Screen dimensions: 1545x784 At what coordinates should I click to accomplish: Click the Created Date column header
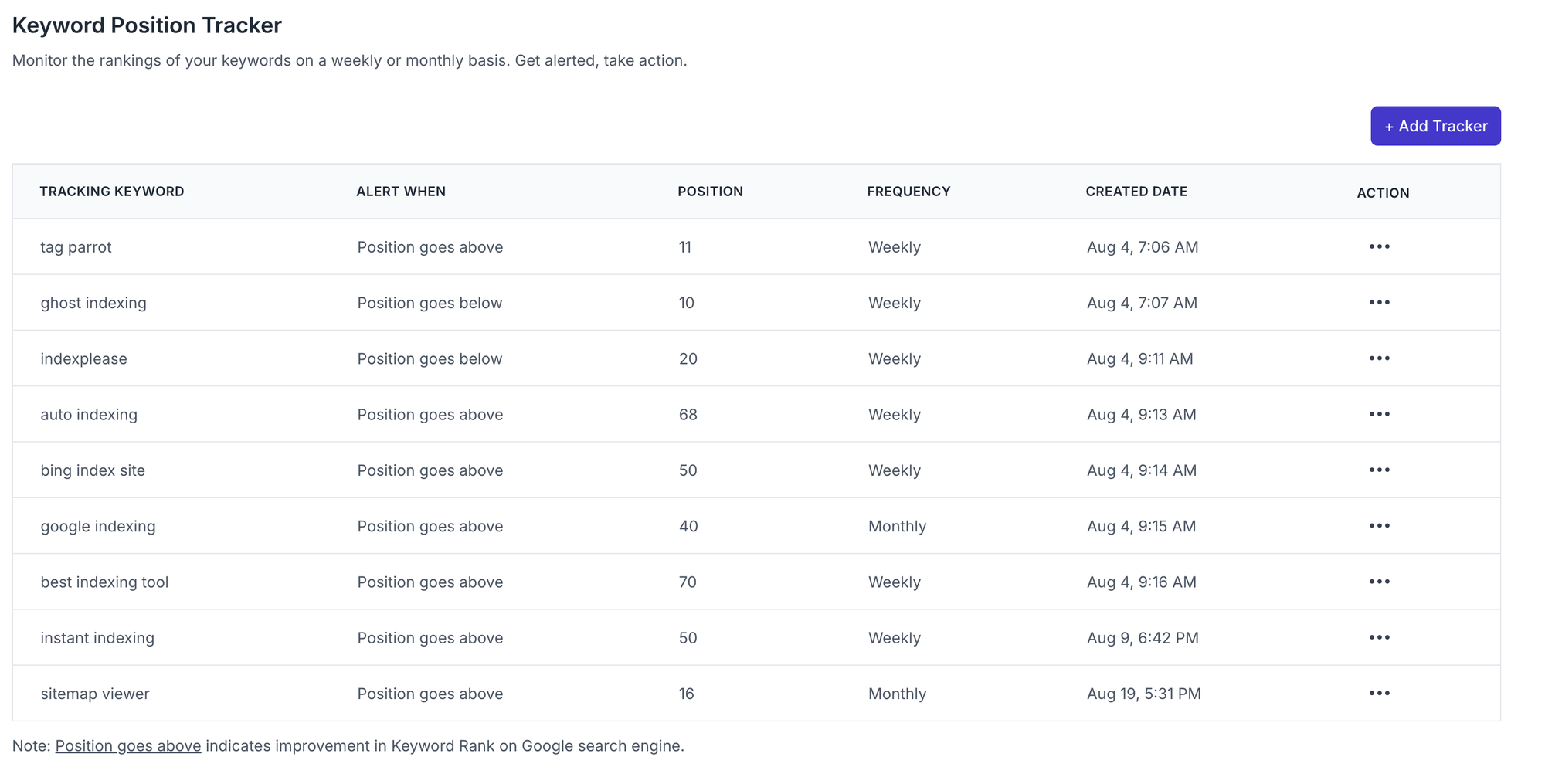coord(1136,192)
